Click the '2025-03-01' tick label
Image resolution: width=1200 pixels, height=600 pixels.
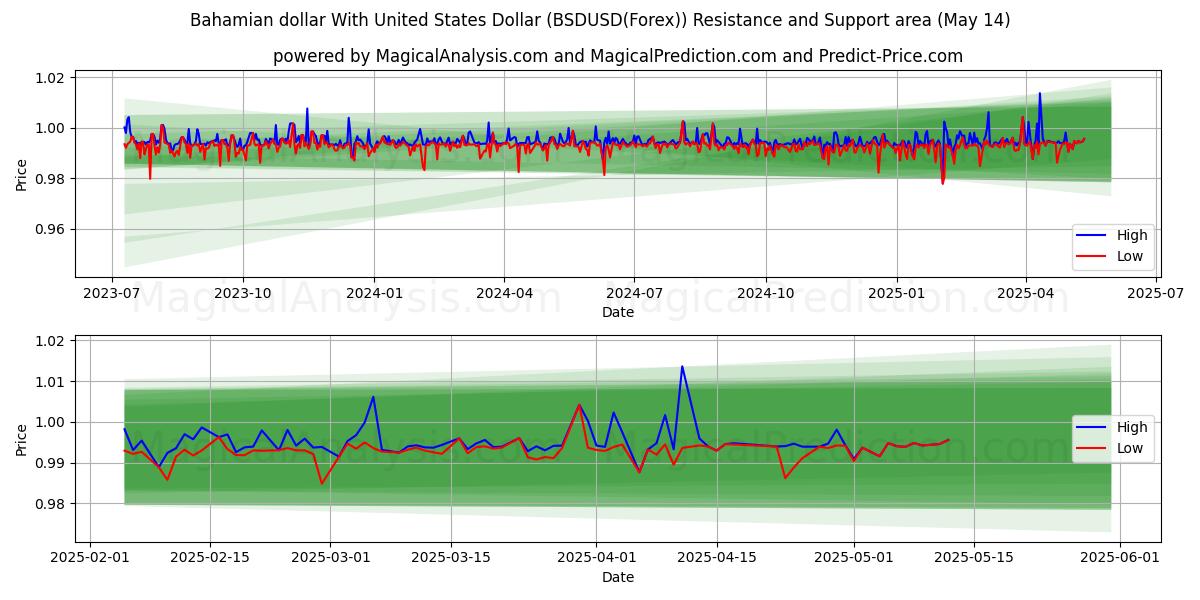coord(330,556)
